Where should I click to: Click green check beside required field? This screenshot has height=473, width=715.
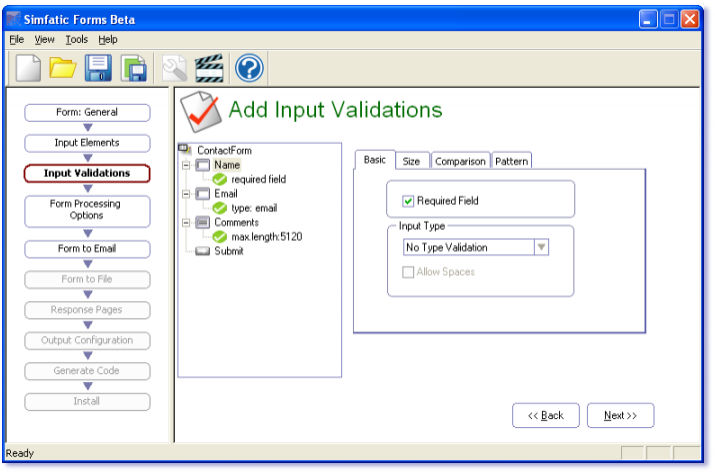click(220, 180)
